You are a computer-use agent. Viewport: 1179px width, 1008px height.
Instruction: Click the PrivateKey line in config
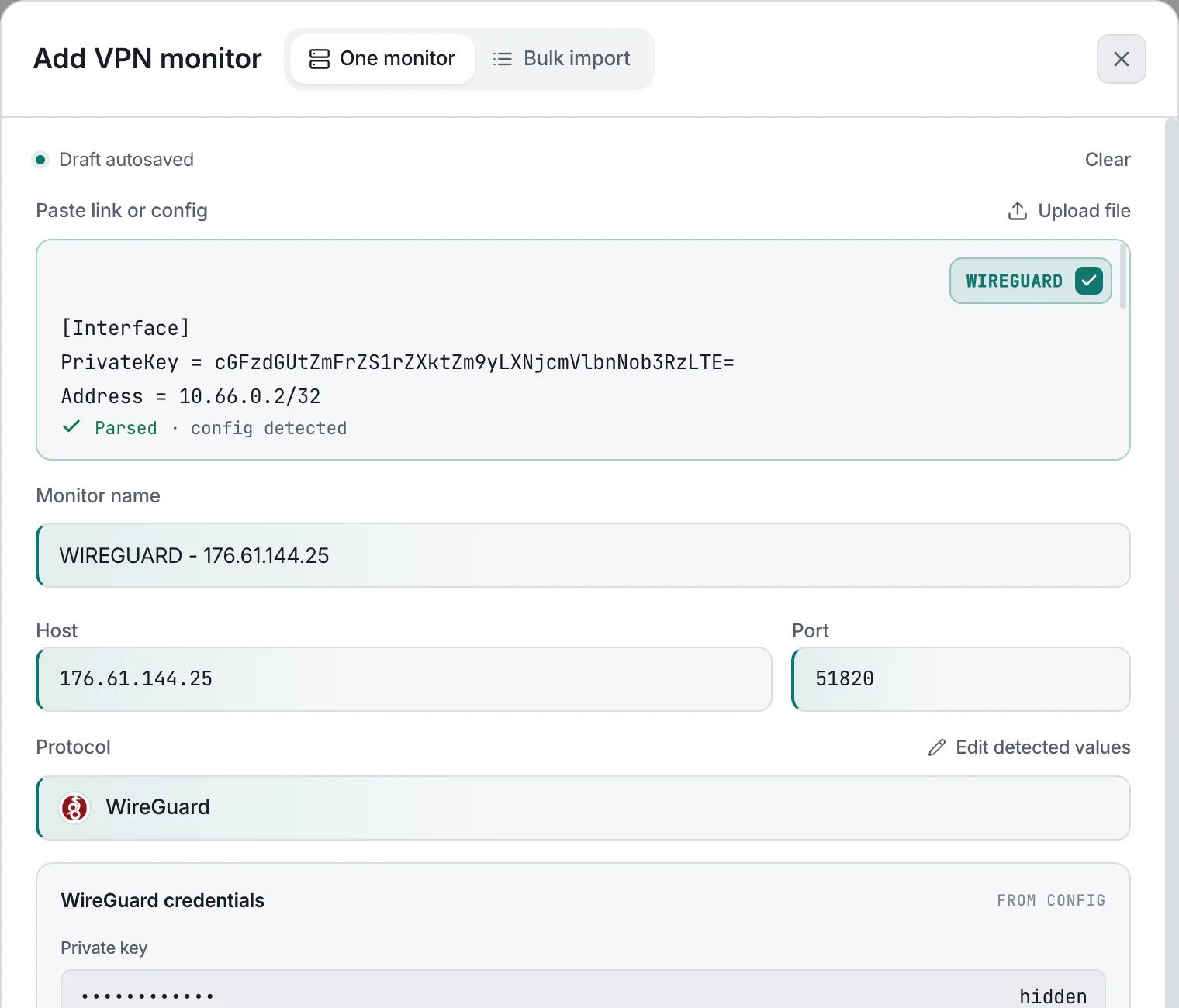pos(397,362)
